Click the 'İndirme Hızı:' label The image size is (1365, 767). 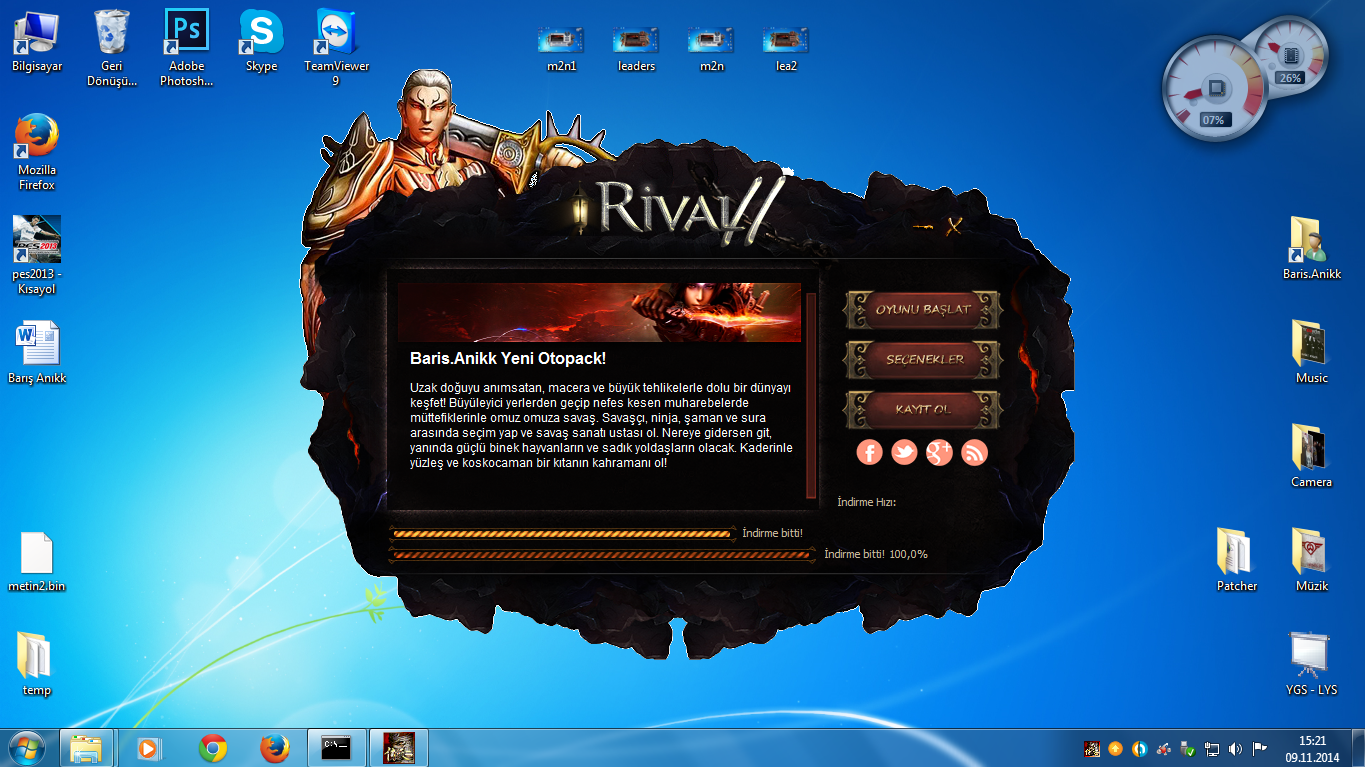pyautogui.click(x=866, y=502)
